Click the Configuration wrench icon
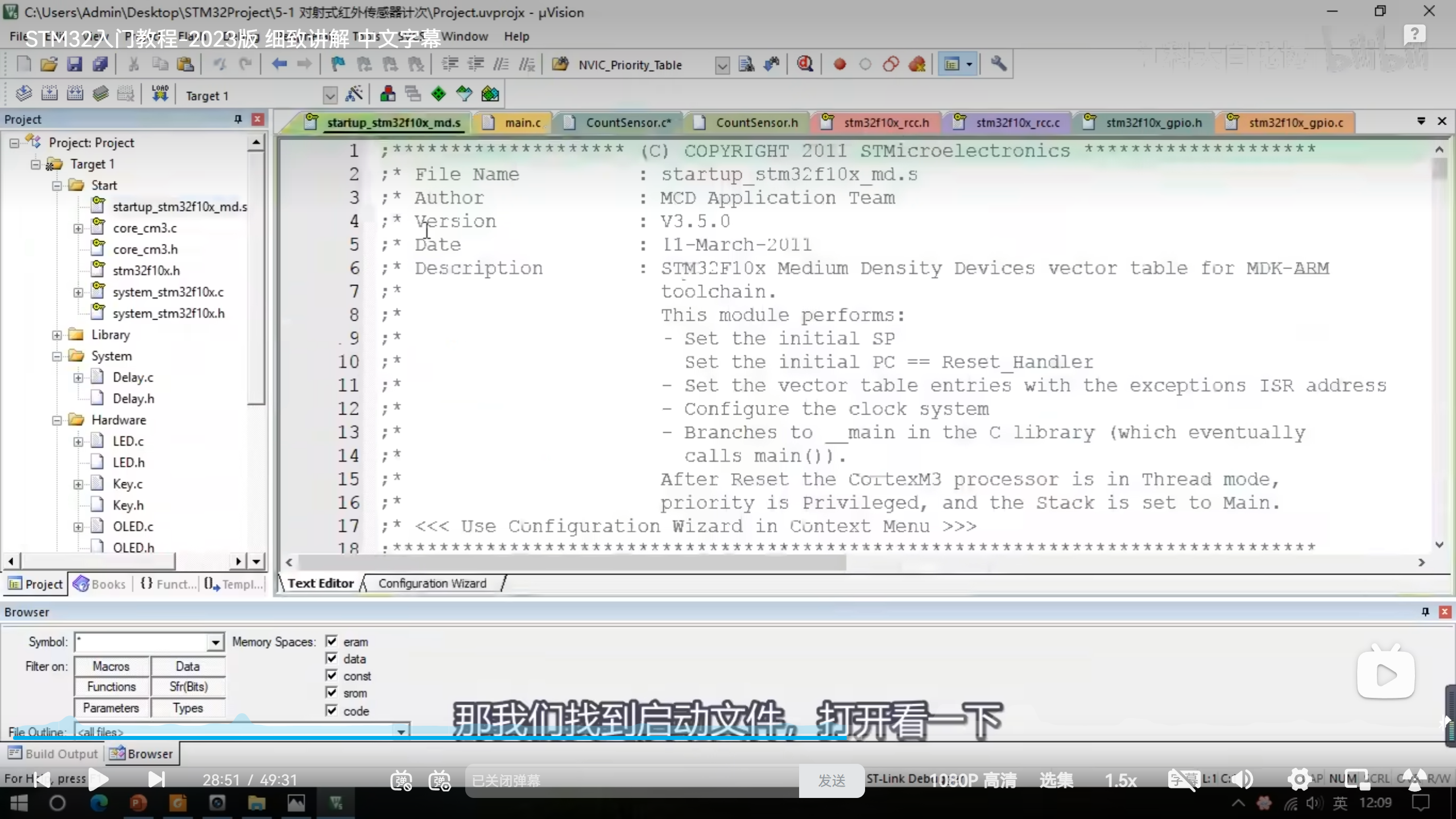Screen dimensions: 1456x819 [x=998, y=64]
